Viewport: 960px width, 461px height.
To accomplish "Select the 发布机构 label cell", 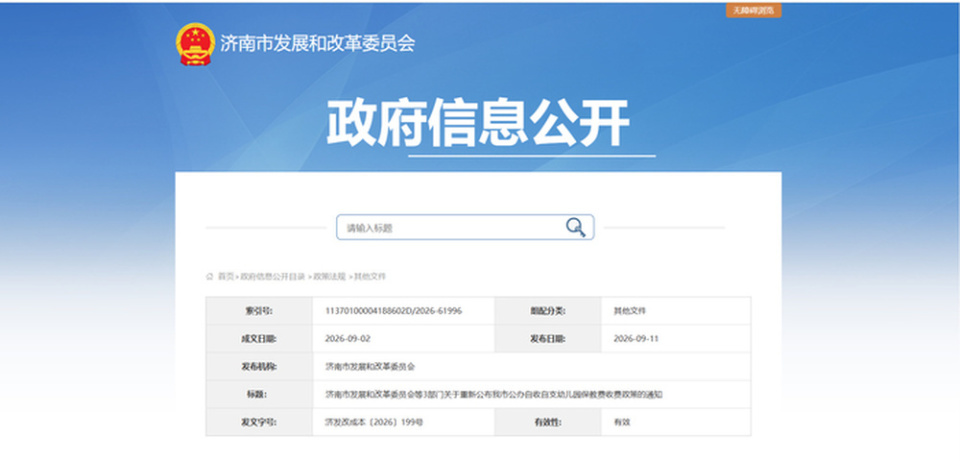I will [x=259, y=367].
